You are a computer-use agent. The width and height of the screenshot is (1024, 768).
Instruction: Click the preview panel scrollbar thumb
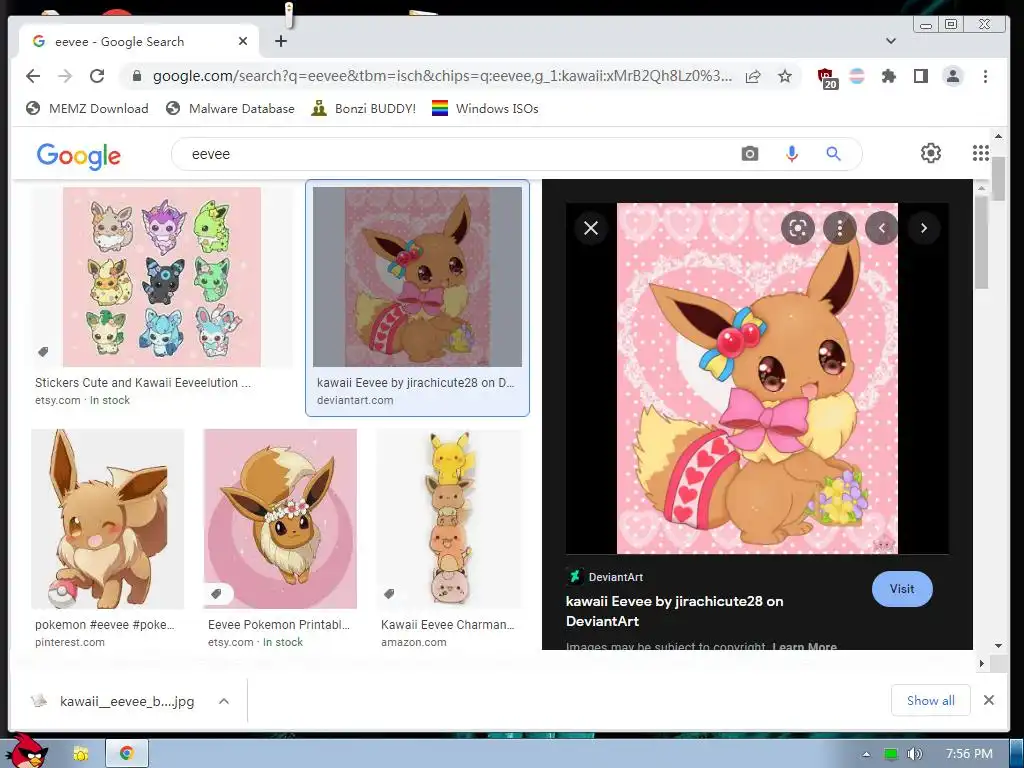click(x=981, y=242)
